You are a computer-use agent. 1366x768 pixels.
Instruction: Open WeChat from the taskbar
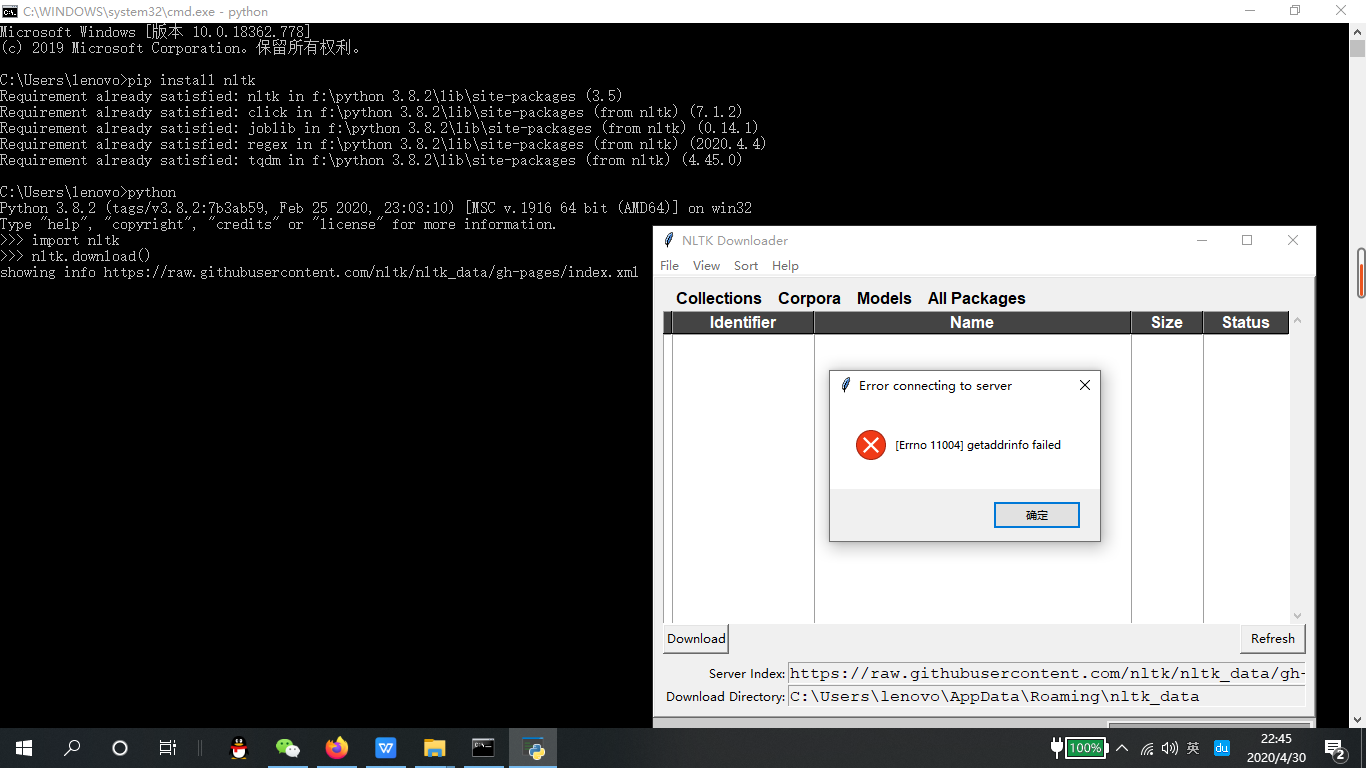click(288, 748)
